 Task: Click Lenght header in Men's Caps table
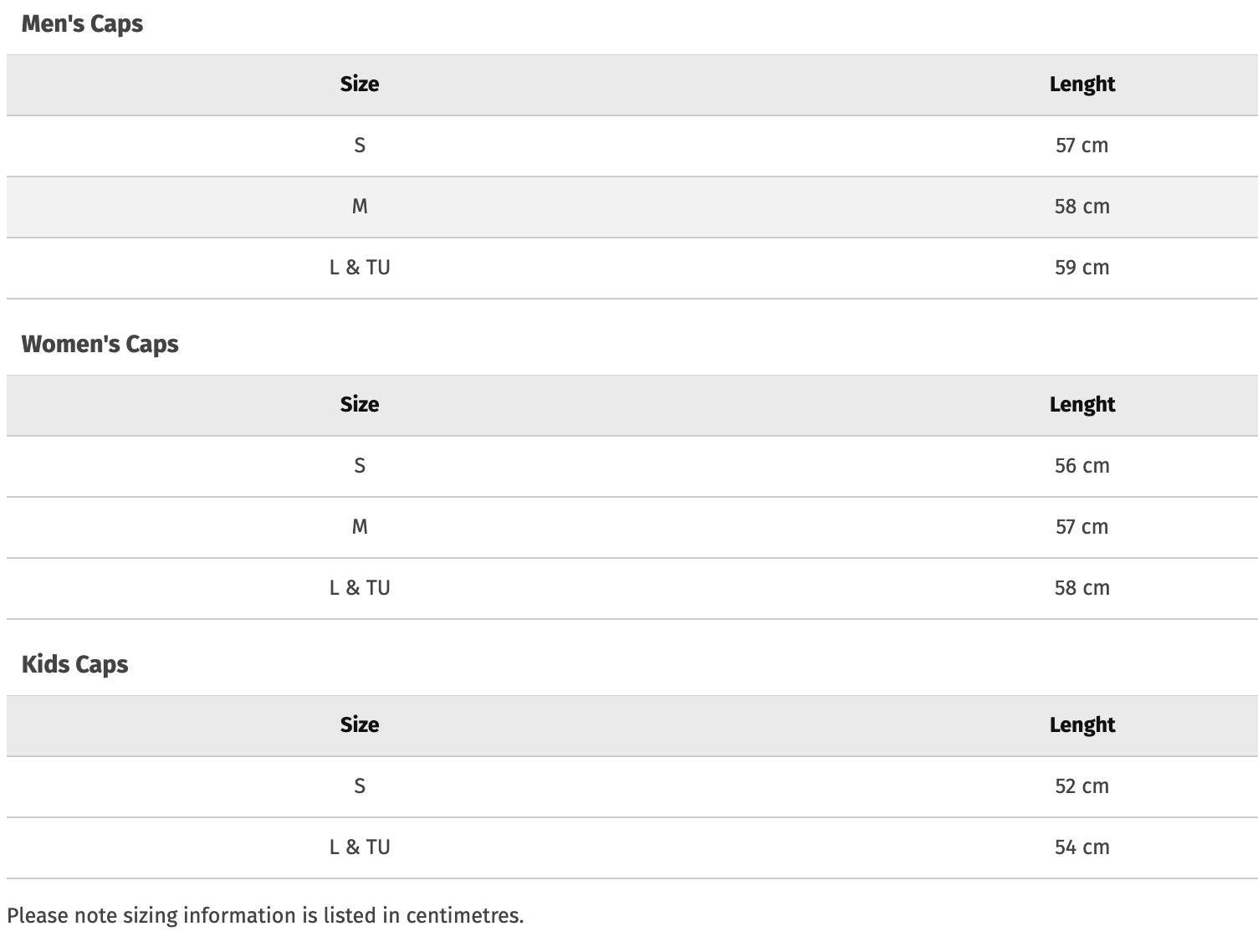[x=1082, y=84]
